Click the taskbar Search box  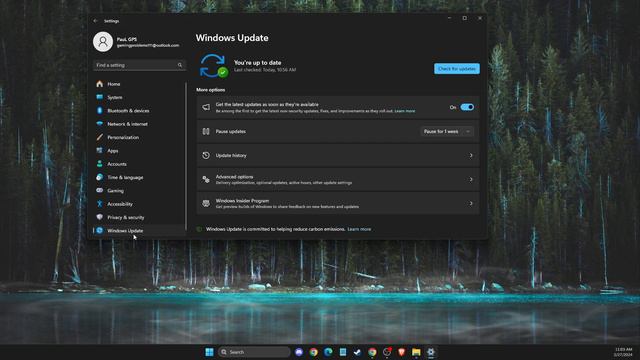point(254,352)
